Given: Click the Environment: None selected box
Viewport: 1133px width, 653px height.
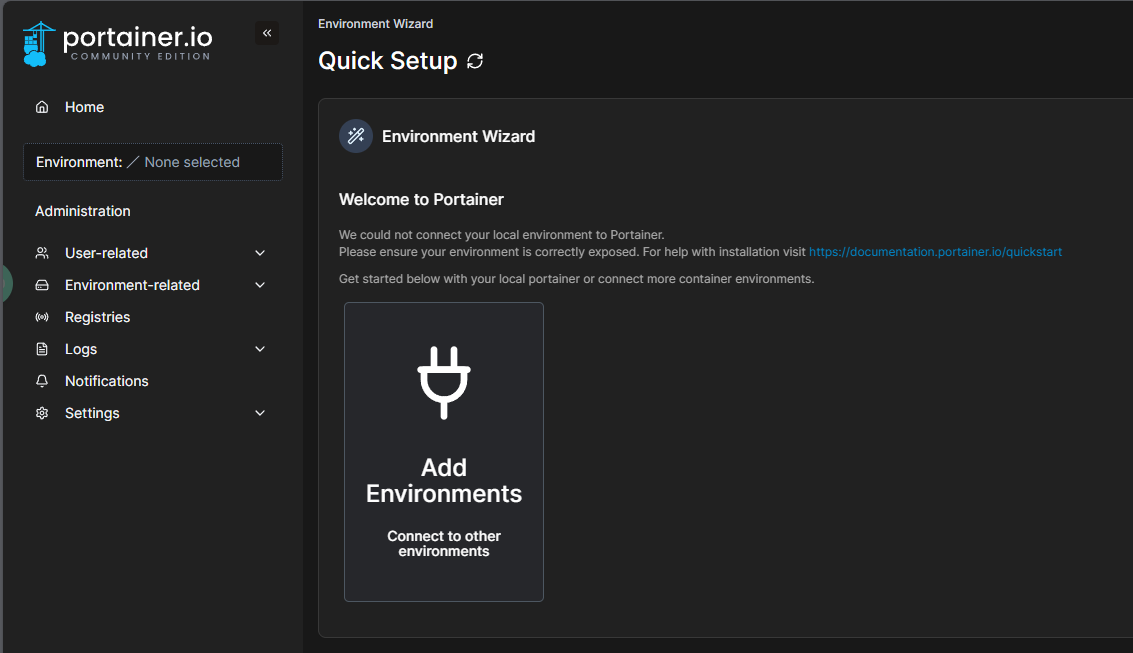Looking at the screenshot, I should pos(152,162).
